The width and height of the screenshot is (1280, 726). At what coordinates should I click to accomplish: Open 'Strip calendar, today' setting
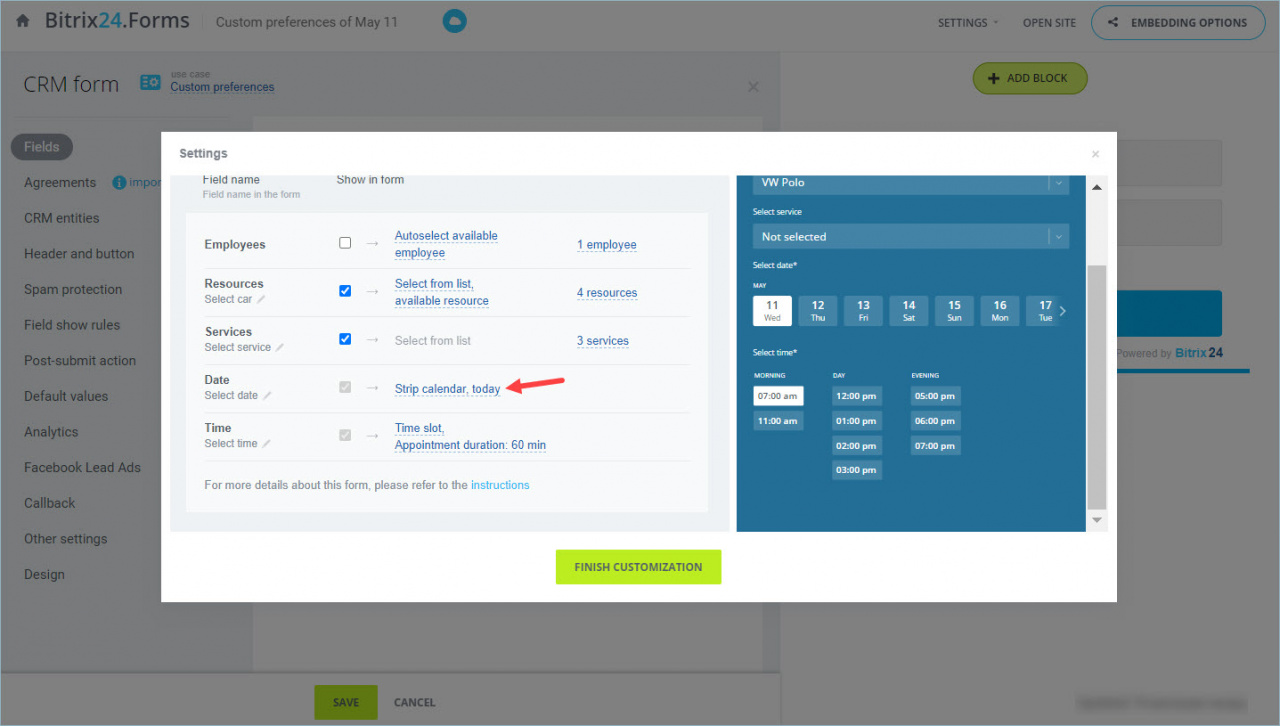tap(447, 389)
